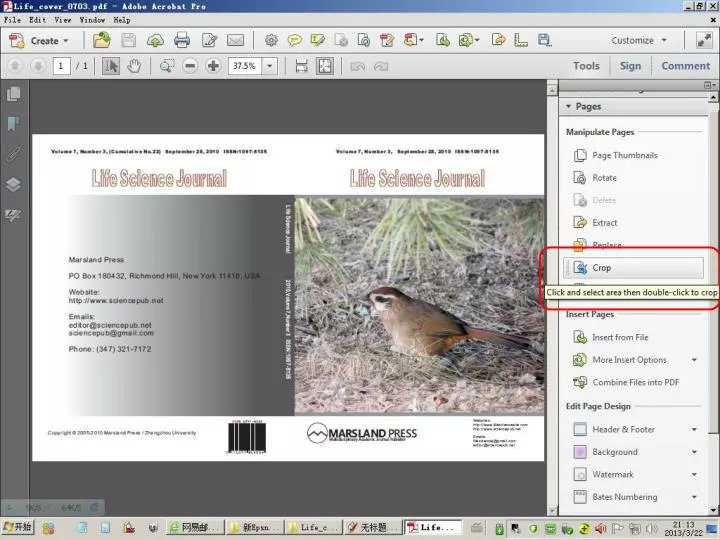720x540 pixels.
Task: Select the Hand pan tool
Action: (x=134, y=66)
